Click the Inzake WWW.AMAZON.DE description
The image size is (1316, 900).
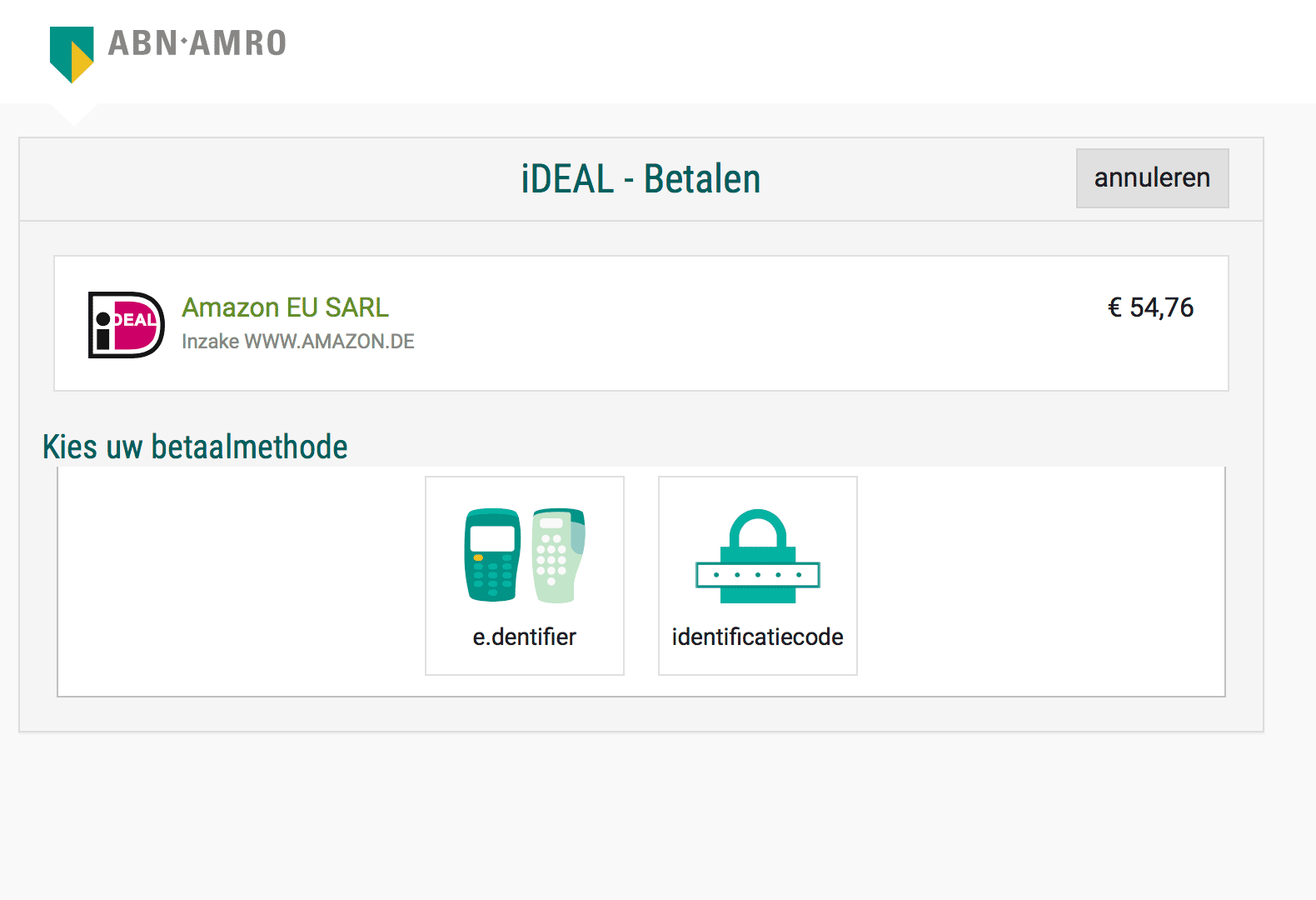tap(298, 342)
